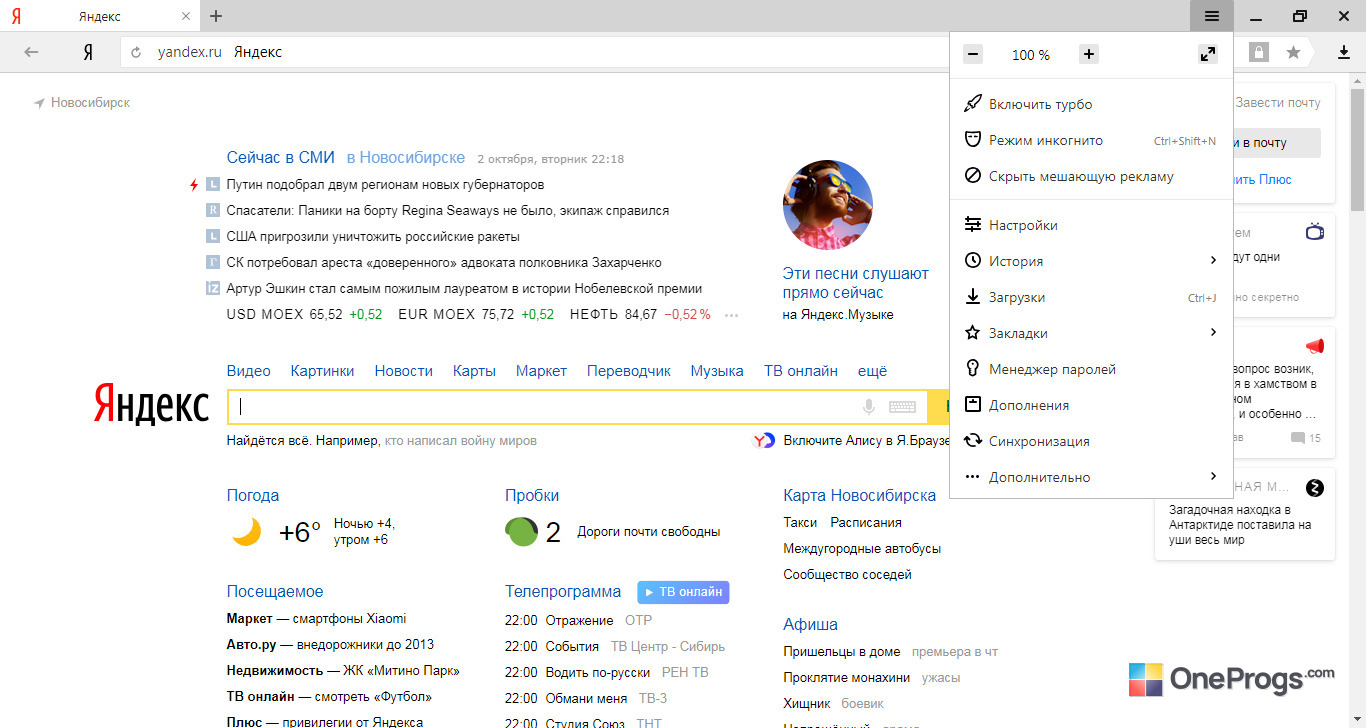Open the Новости service link
The width and height of the screenshot is (1366, 728).
(404, 371)
